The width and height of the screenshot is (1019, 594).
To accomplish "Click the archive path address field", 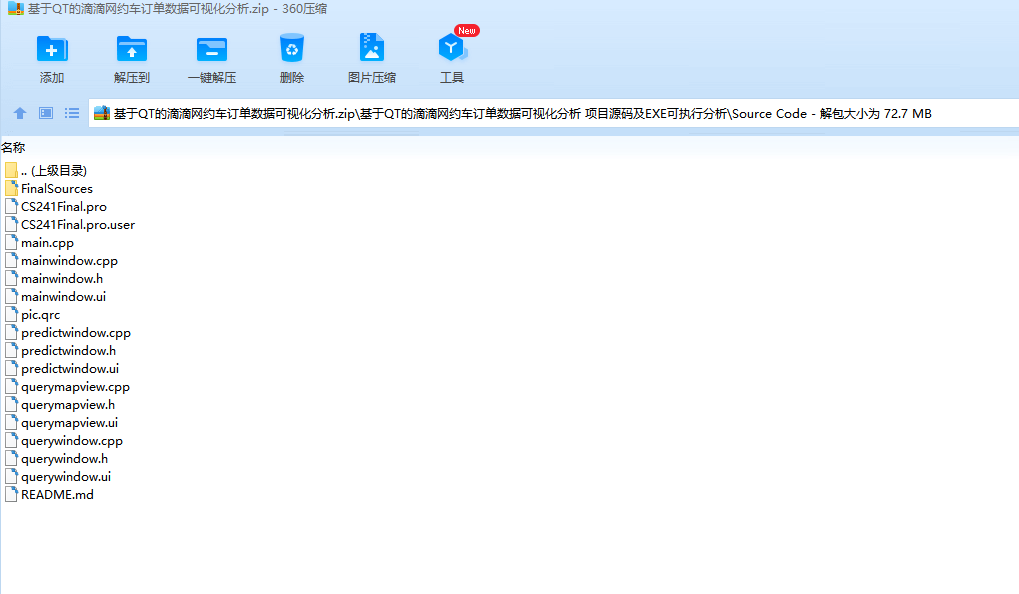I will click(x=554, y=113).
